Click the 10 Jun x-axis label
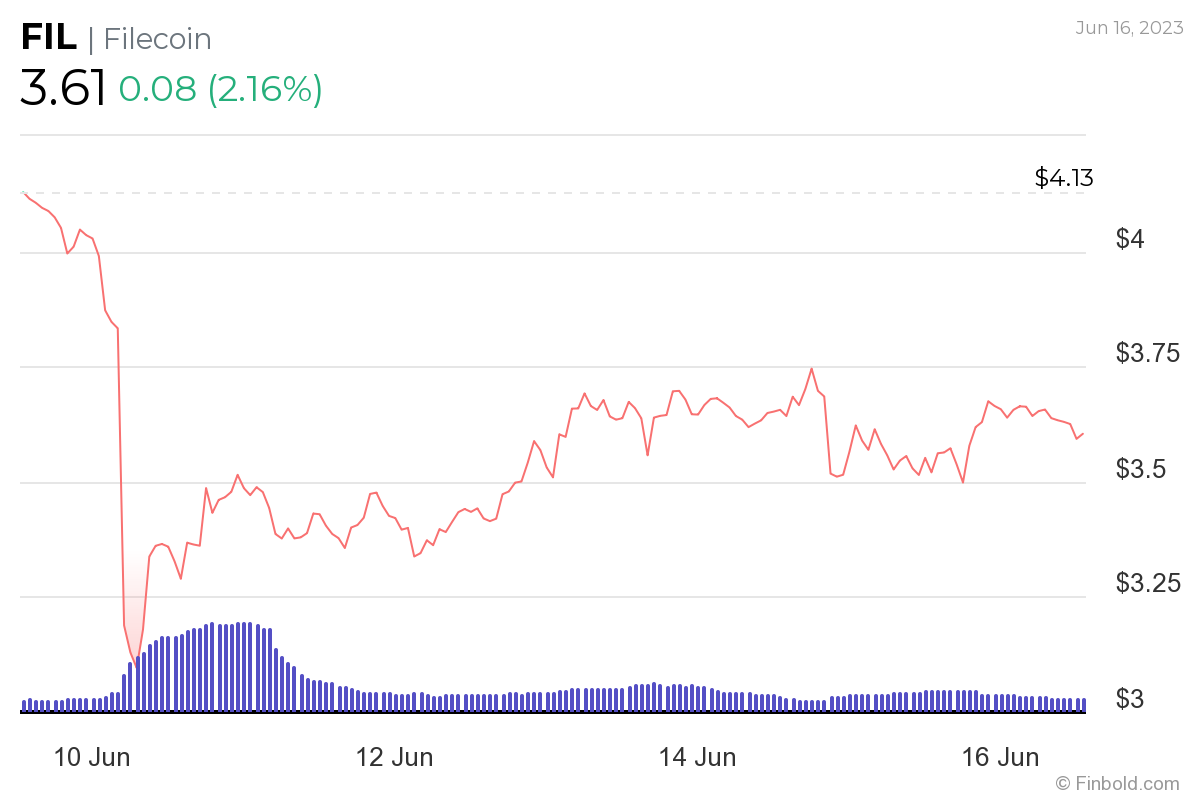Image resolution: width=1200 pixels, height=800 pixels. pyautogui.click(x=92, y=758)
